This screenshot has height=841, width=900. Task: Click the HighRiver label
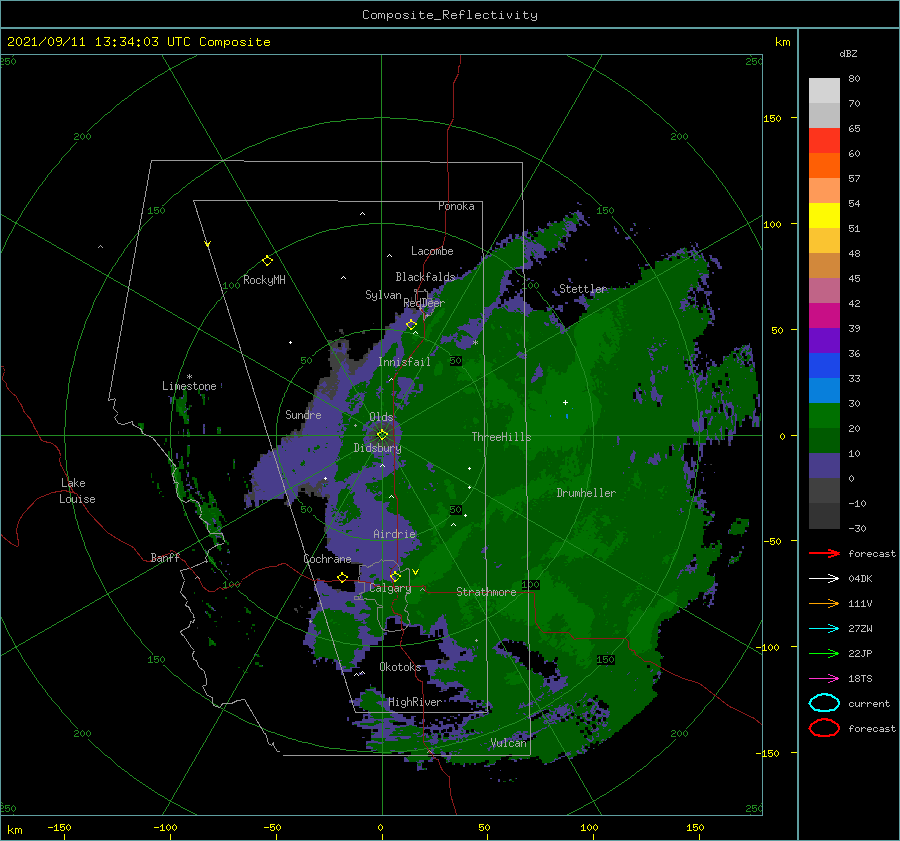point(415,703)
